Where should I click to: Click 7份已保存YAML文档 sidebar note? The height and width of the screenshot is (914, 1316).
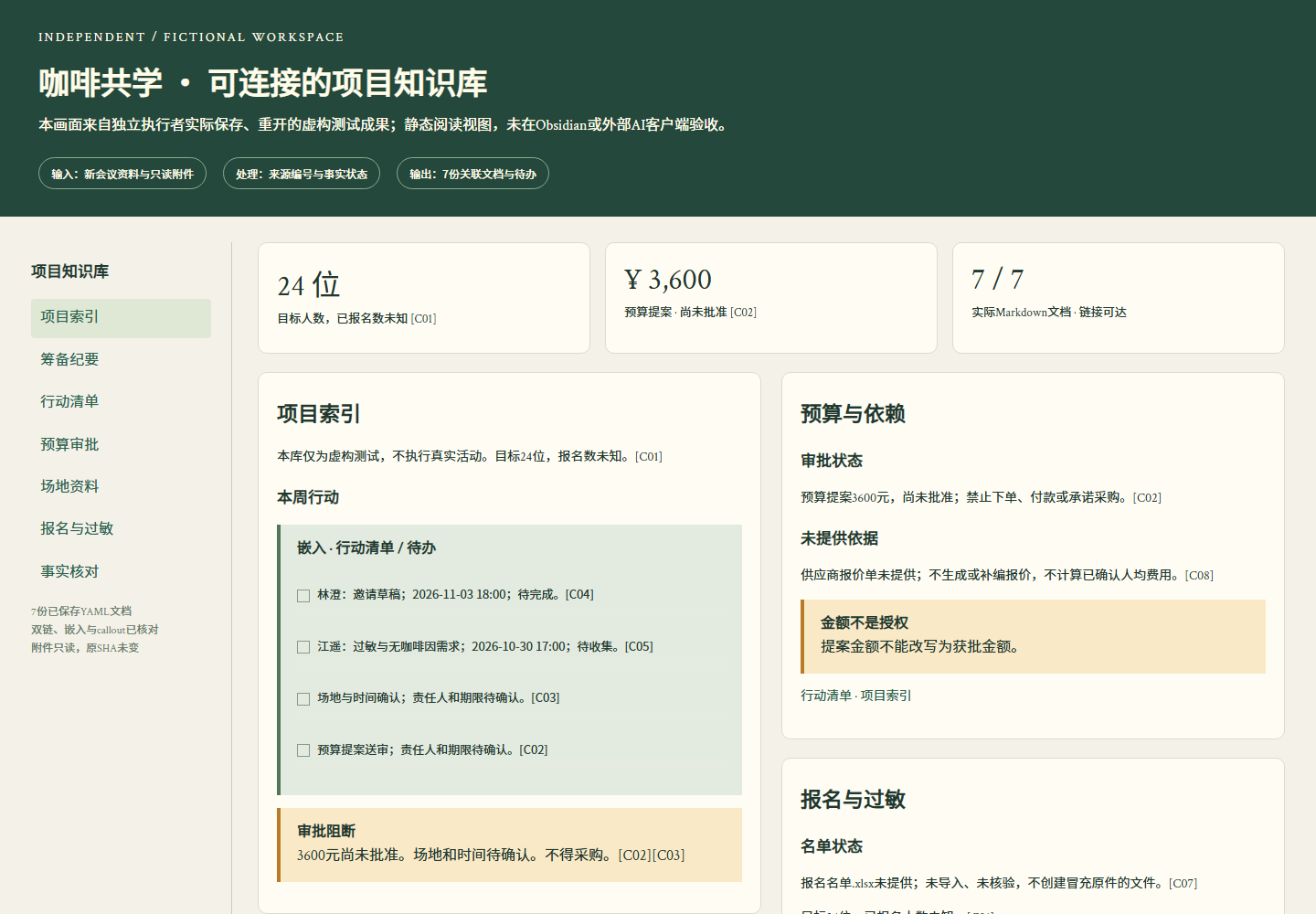pos(81,611)
